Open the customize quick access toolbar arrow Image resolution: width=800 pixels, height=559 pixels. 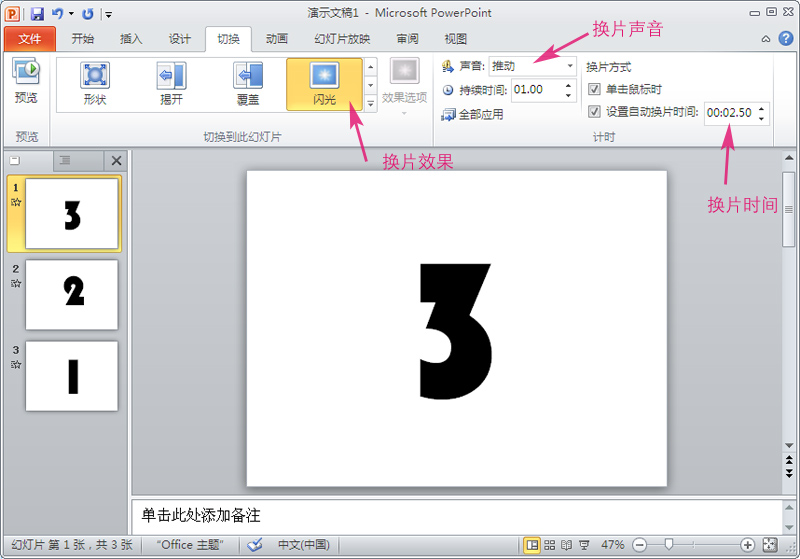pos(109,15)
